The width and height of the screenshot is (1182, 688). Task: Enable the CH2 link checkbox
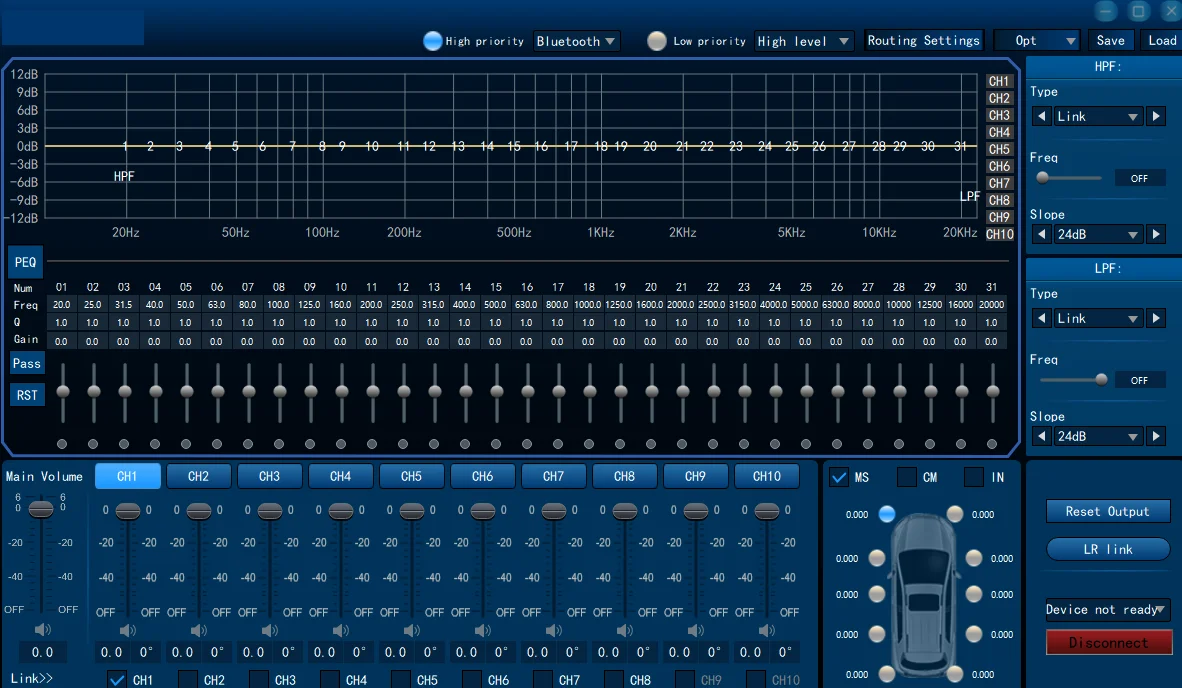click(x=187, y=680)
